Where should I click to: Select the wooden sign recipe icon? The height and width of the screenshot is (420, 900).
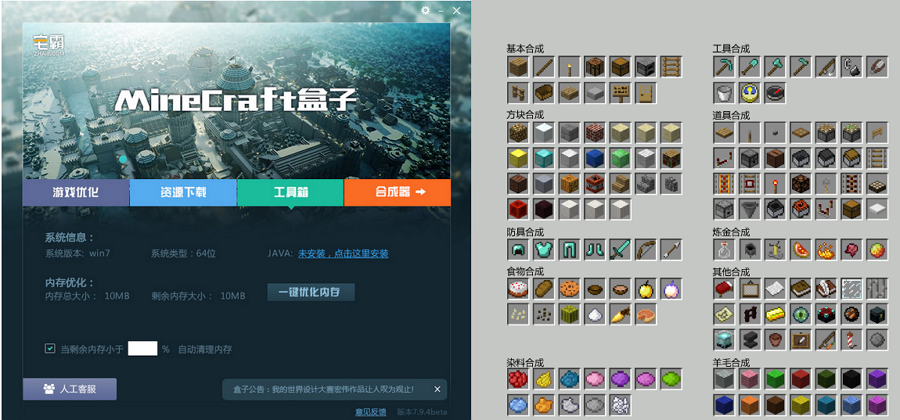620,93
